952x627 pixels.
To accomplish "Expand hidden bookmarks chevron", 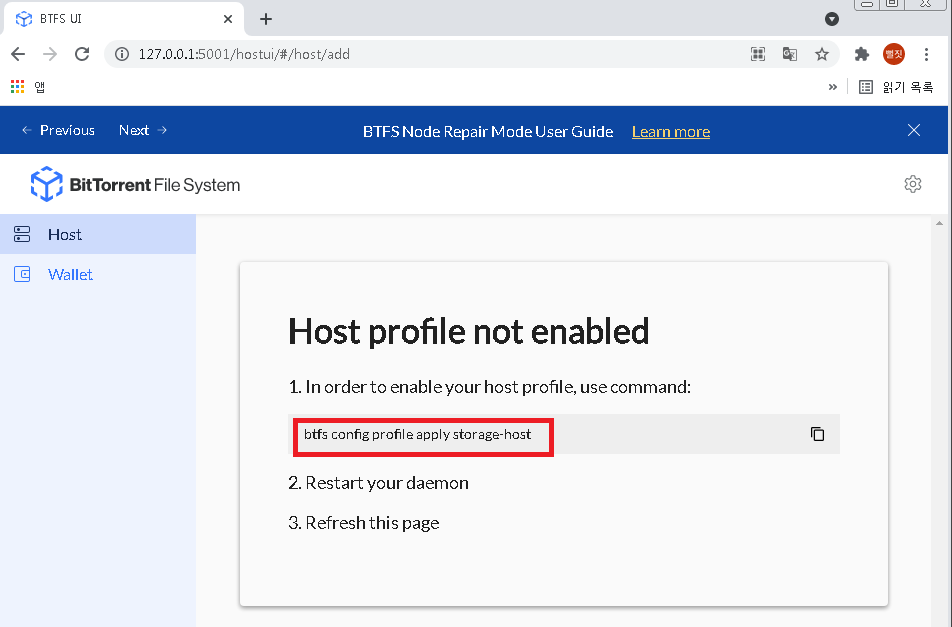I will pos(832,87).
